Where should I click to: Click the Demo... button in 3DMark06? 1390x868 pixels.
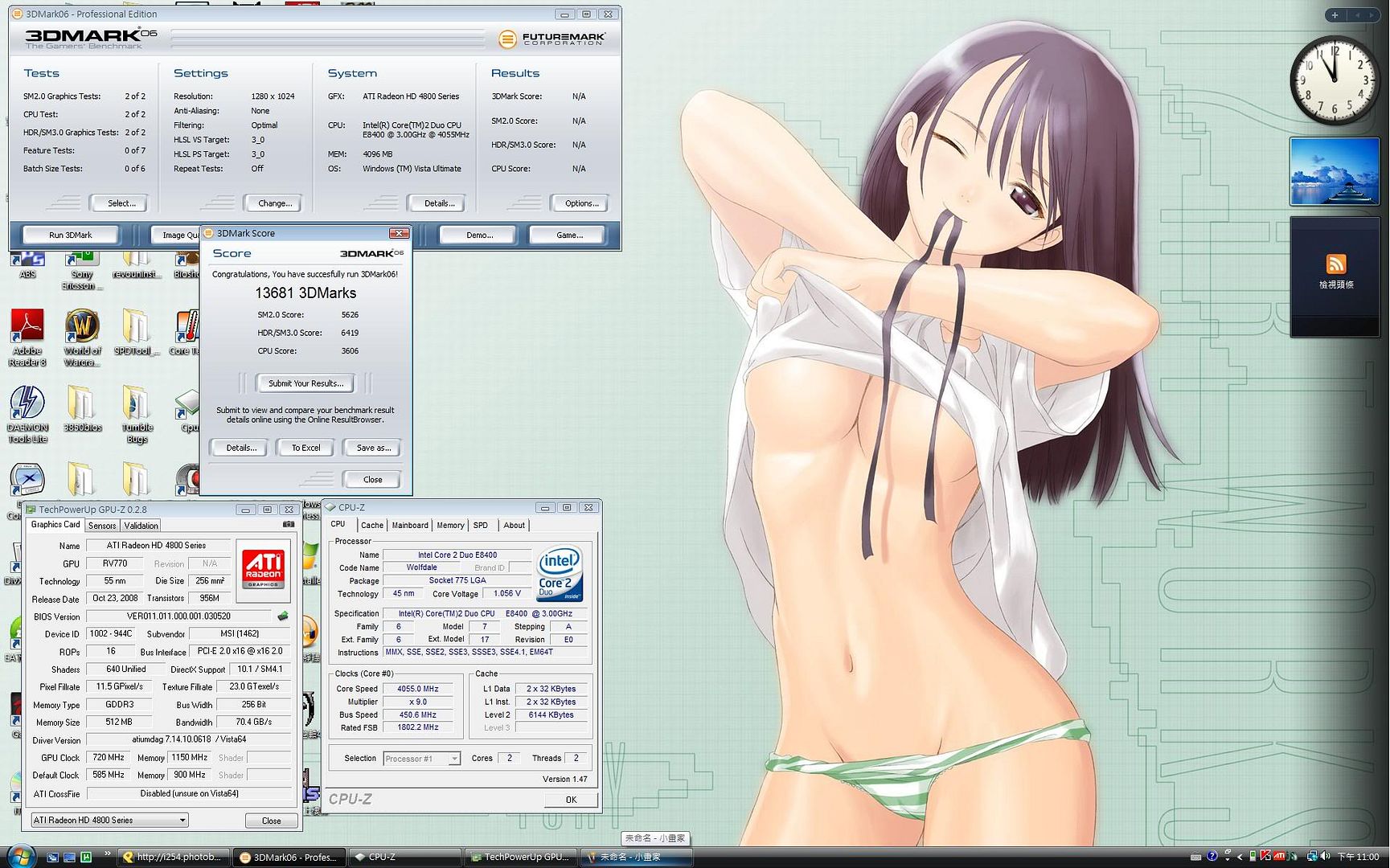click(480, 235)
